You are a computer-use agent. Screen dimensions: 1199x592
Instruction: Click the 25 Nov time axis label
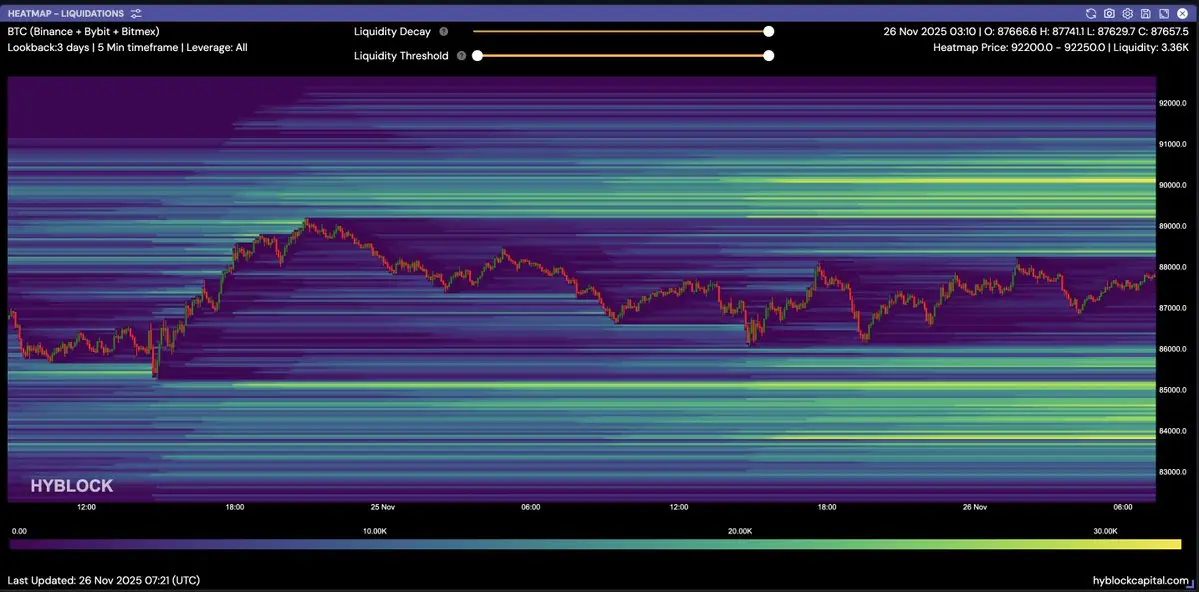click(382, 507)
